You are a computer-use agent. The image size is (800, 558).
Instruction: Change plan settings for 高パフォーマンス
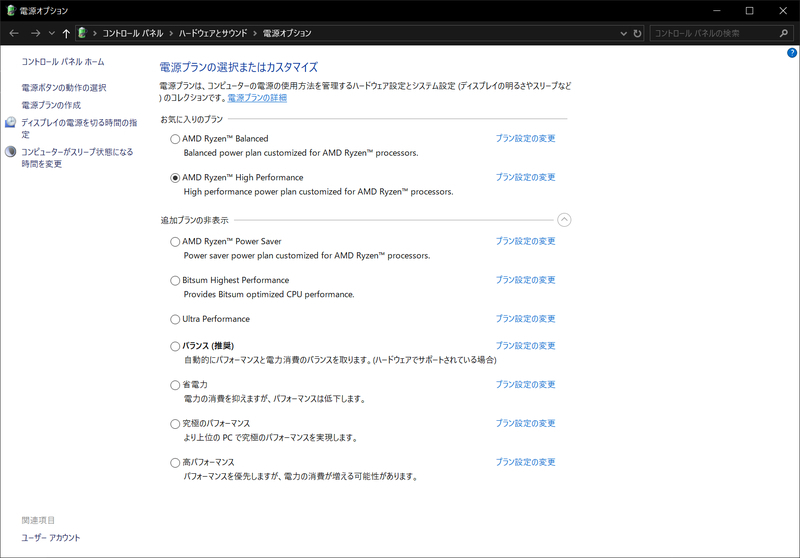[526, 462]
